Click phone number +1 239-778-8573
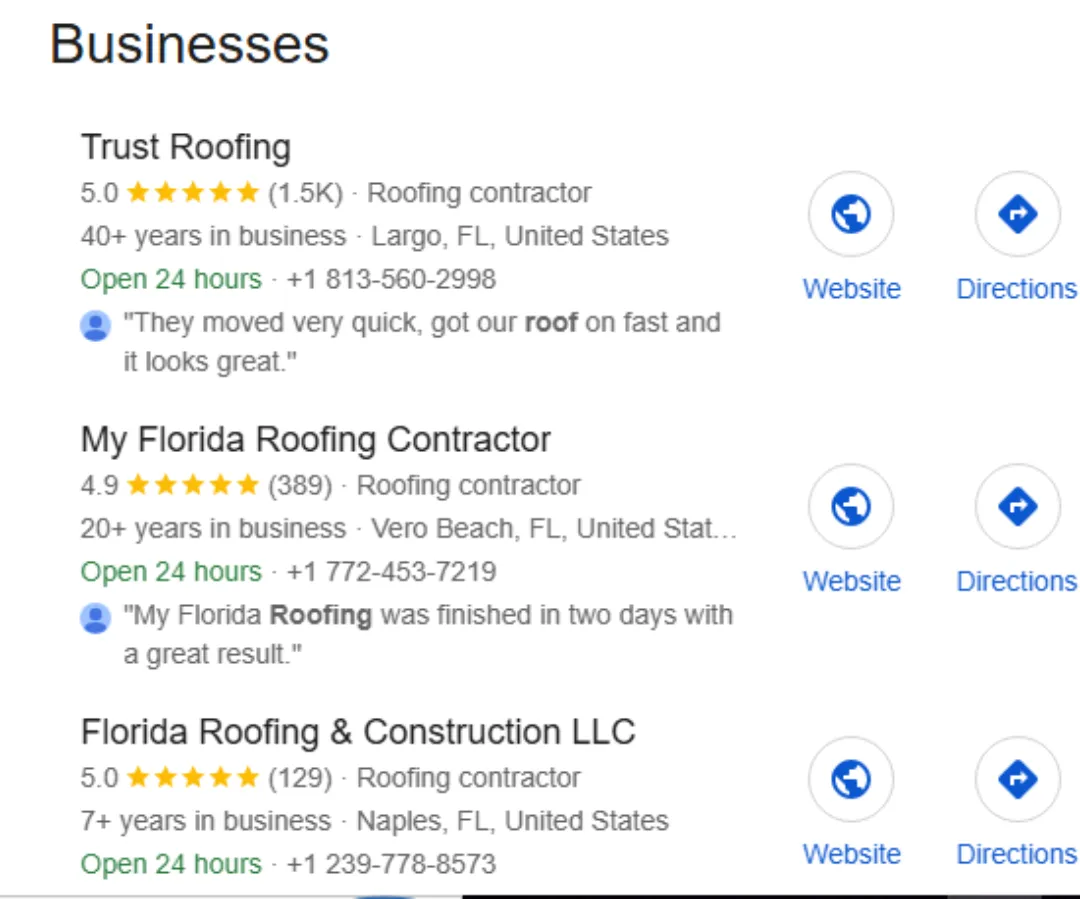Screen dimensions: 1080x899 (x=391, y=864)
